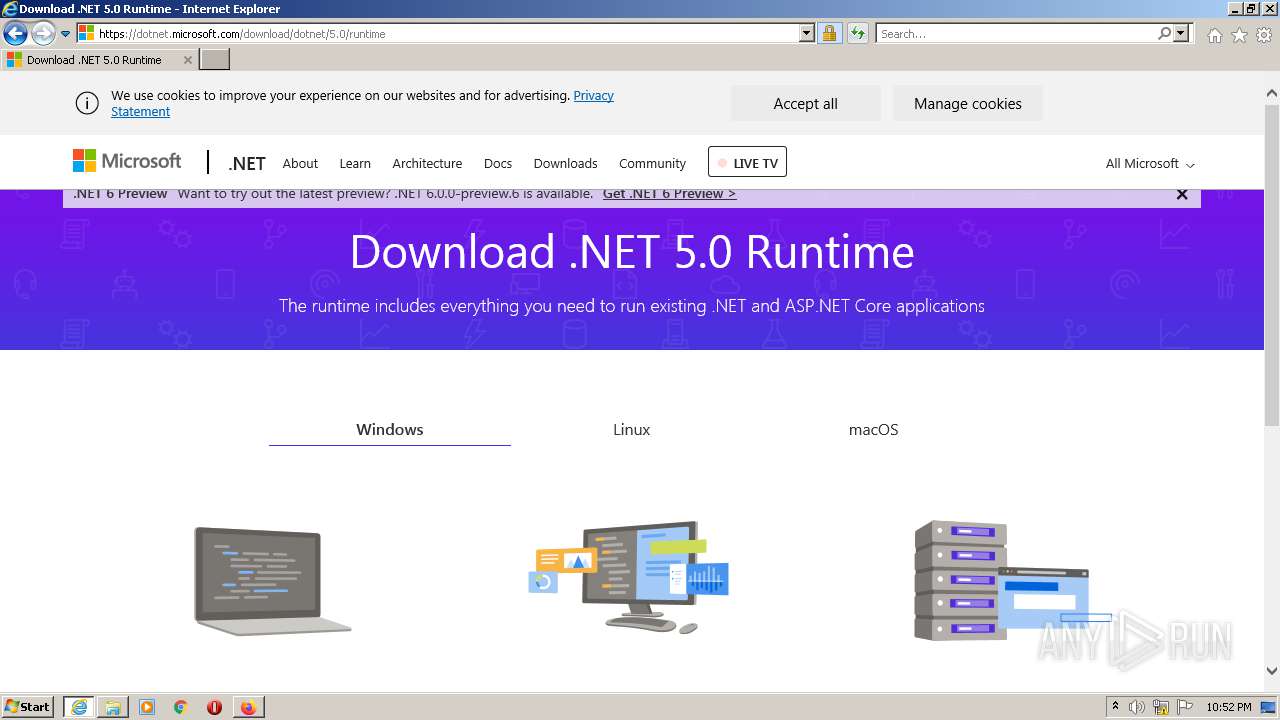This screenshot has height=720, width=1280.
Task: Go forward with the browser Forward arrow
Action: click(42, 34)
